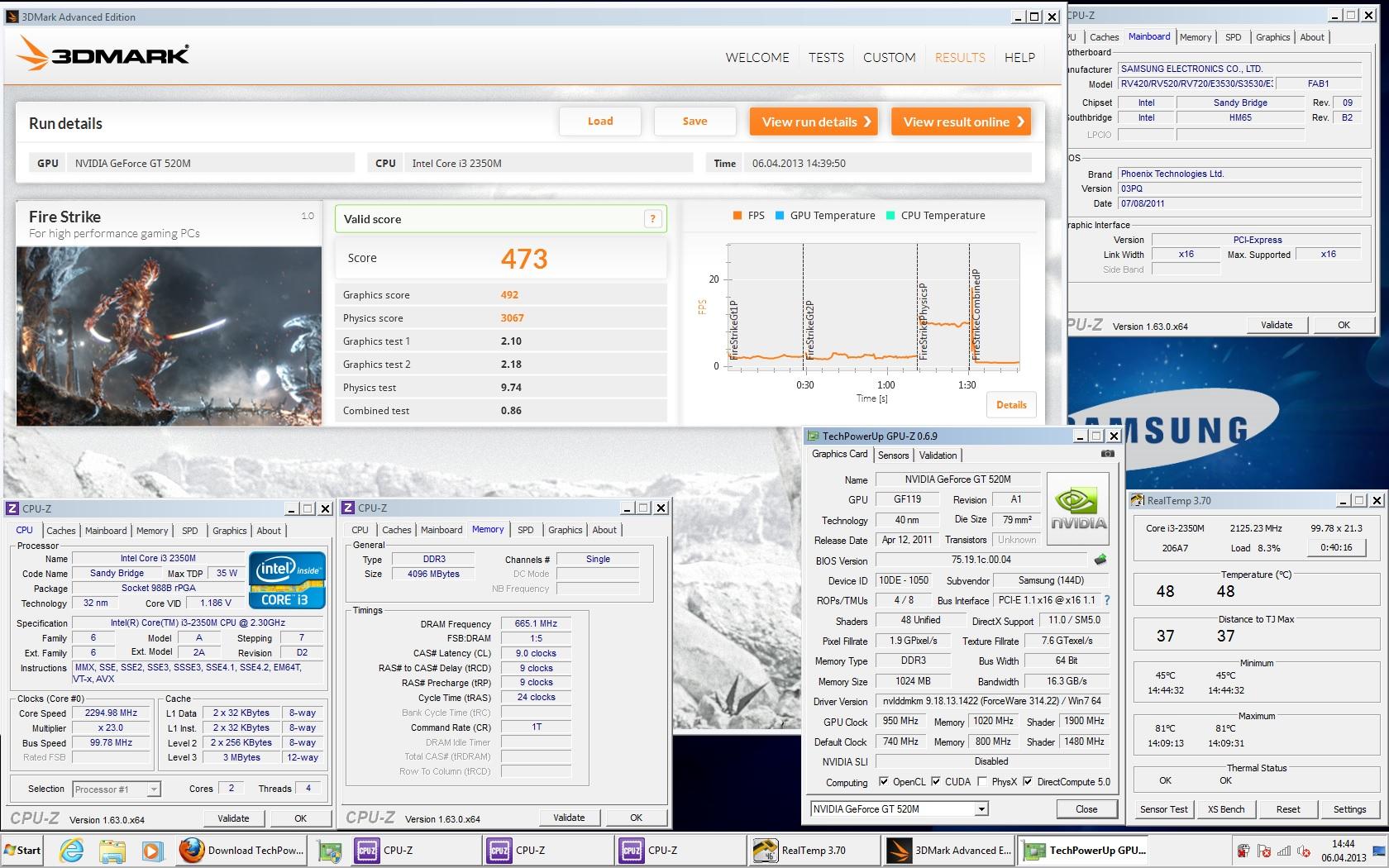
Task: Toggle the CUDA checkbox in GPU-Z
Action: [936, 781]
